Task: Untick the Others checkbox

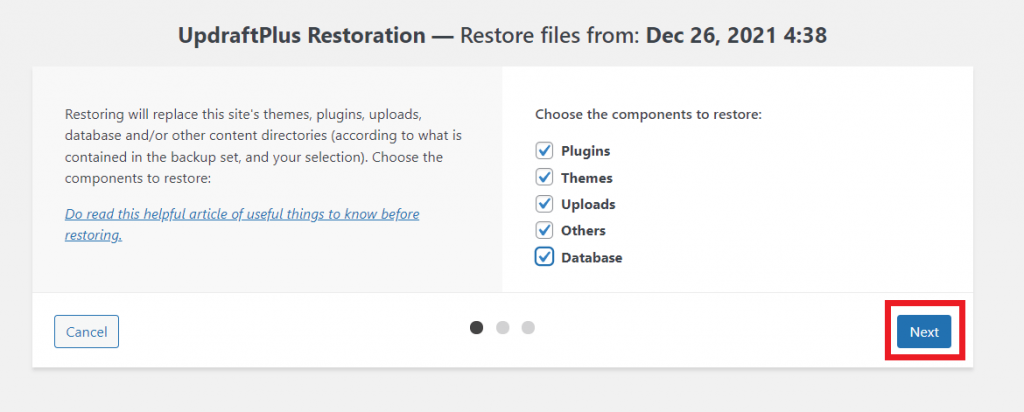Action: (544, 230)
